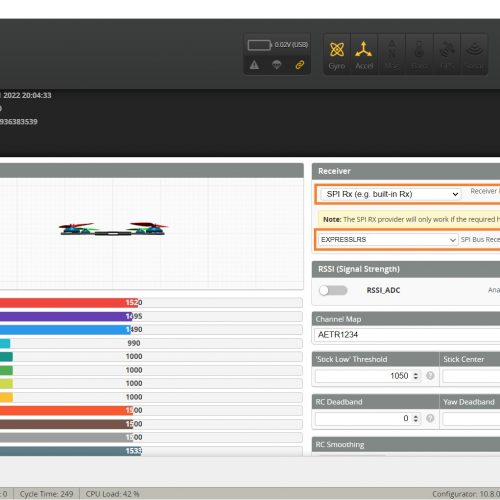
Task: Click the GPS sensor icon
Action: (447, 54)
